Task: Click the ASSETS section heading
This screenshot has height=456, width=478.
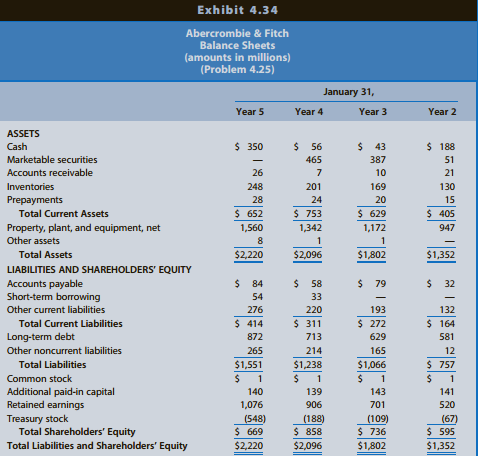Action: [23, 134]
